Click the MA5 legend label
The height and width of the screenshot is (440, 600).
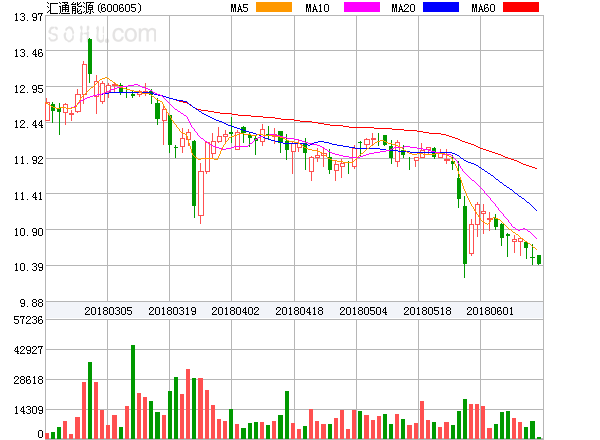pos(239,8)
